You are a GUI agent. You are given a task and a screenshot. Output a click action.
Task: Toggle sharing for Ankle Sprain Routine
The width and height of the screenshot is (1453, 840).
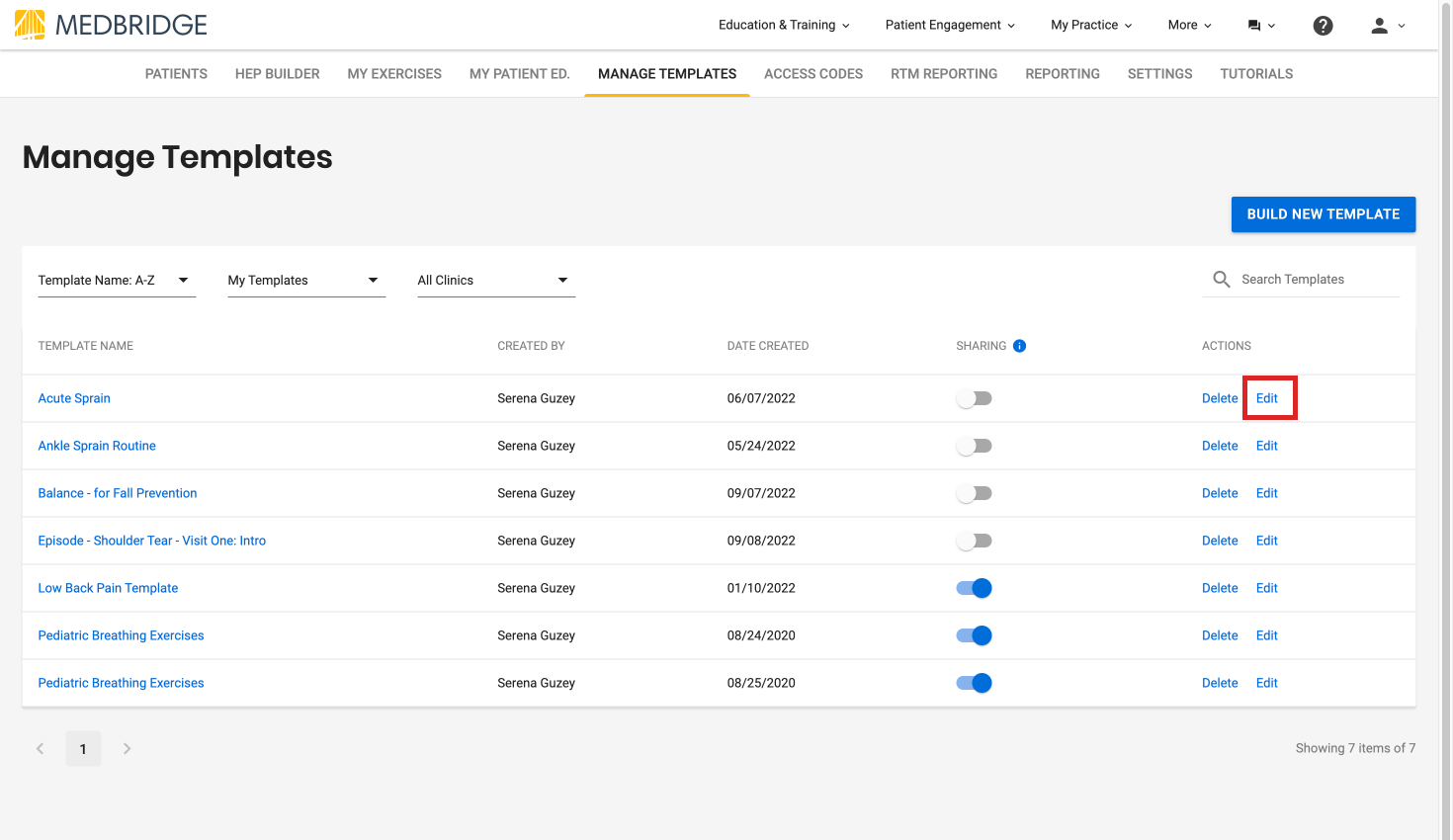pyautogui.click(x=974, y=446)
